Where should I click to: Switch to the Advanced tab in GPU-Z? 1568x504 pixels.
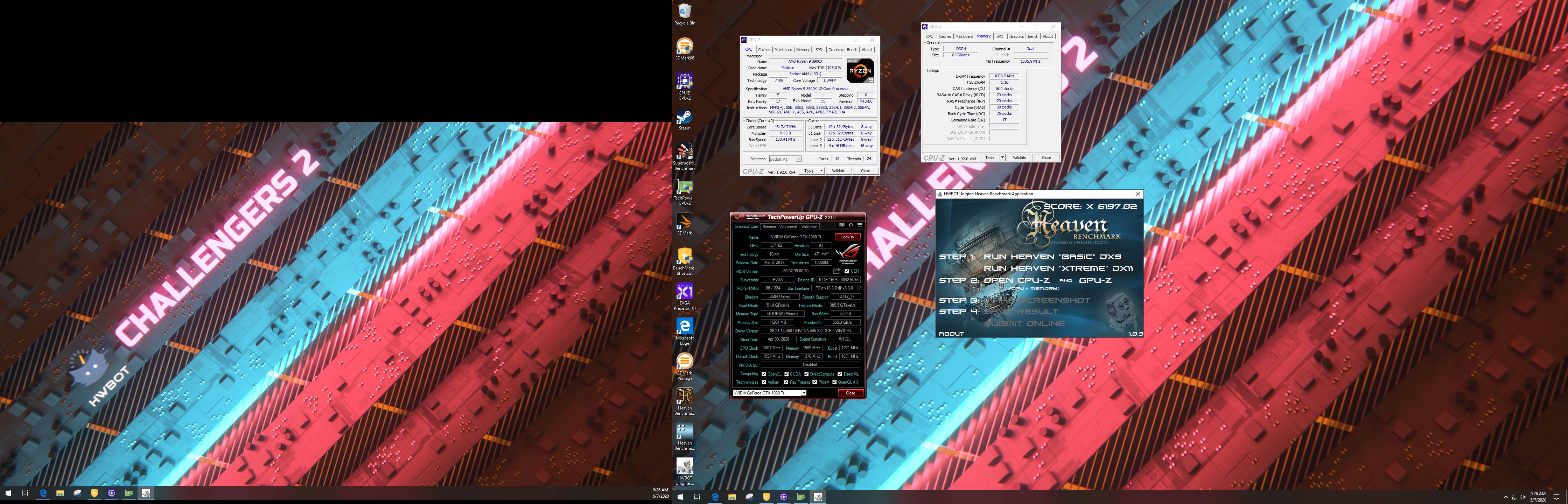(x=788, y=226)
